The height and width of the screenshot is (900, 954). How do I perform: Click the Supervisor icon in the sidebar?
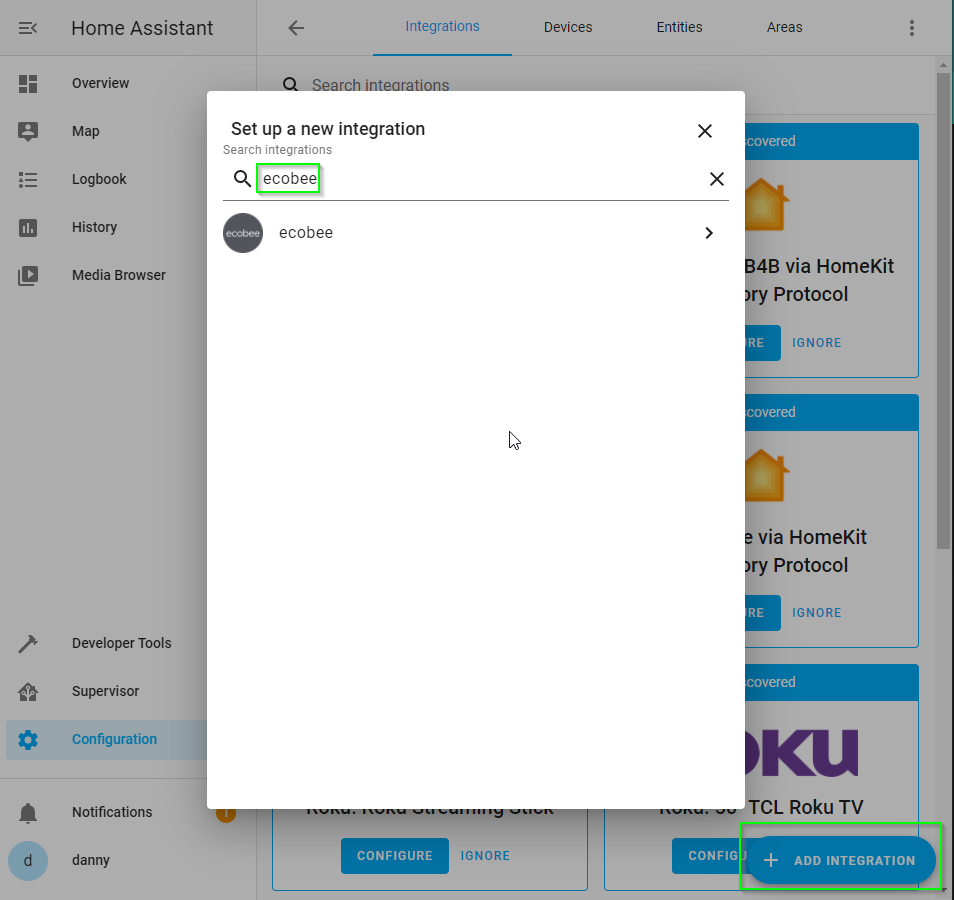27,691
